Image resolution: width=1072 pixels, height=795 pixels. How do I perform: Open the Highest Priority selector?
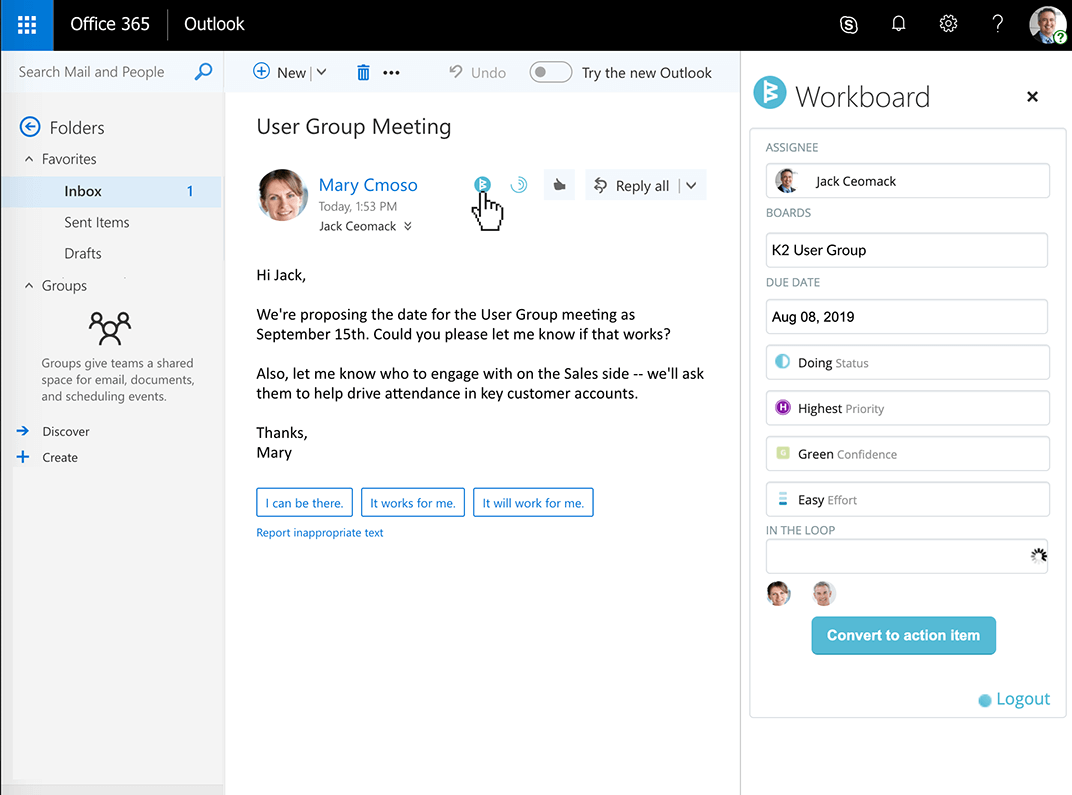point(907,408)
